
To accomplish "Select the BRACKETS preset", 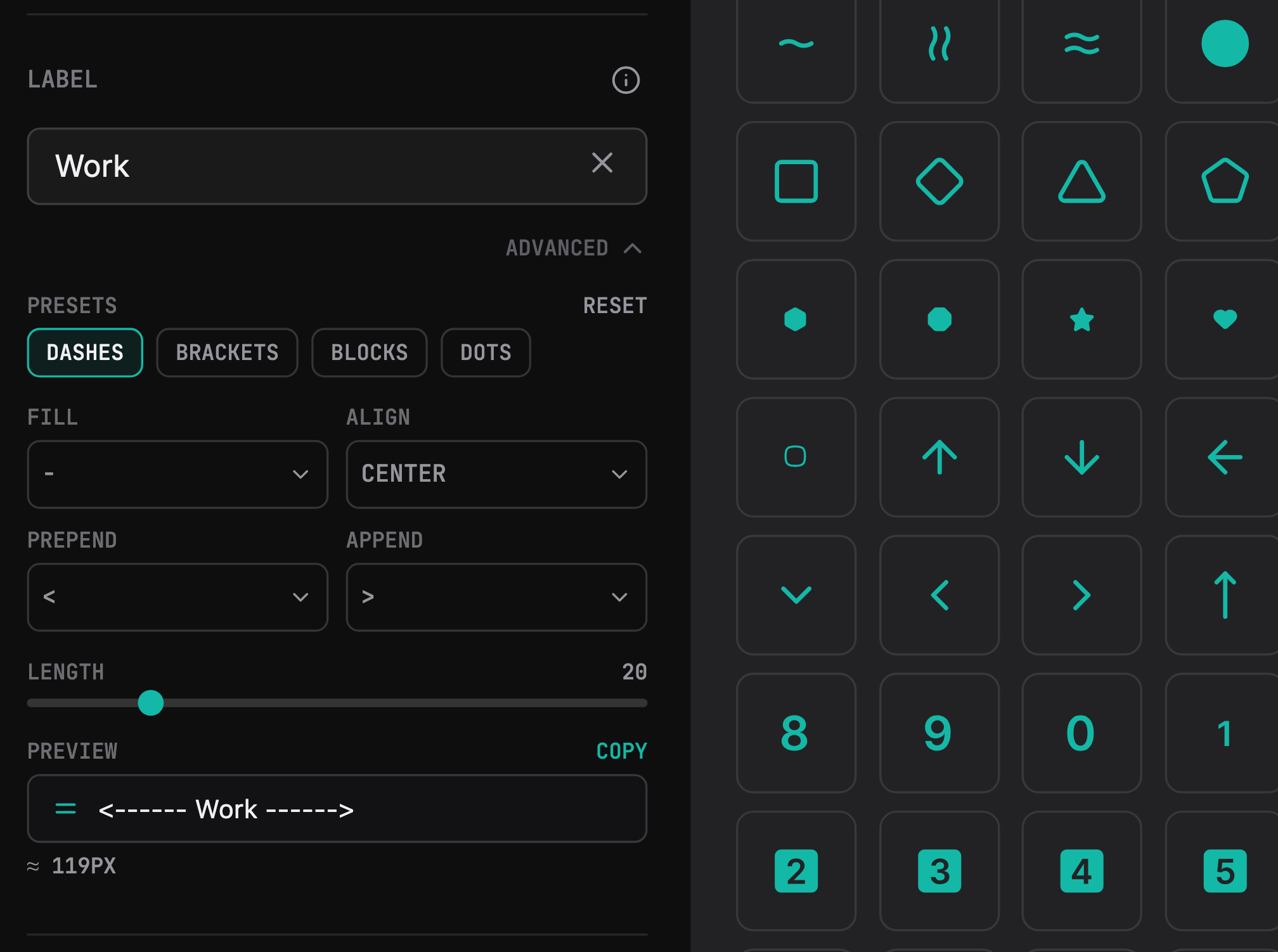I will click(x=227, y=352).
